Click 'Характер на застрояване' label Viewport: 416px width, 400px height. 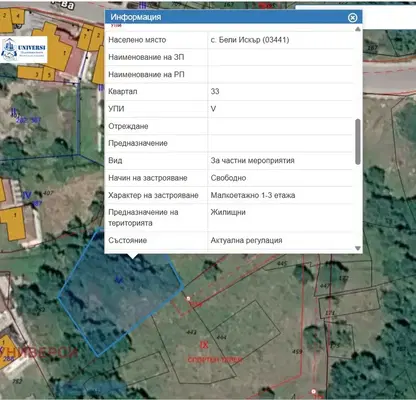pyautogui.click(x=153, y=195)
